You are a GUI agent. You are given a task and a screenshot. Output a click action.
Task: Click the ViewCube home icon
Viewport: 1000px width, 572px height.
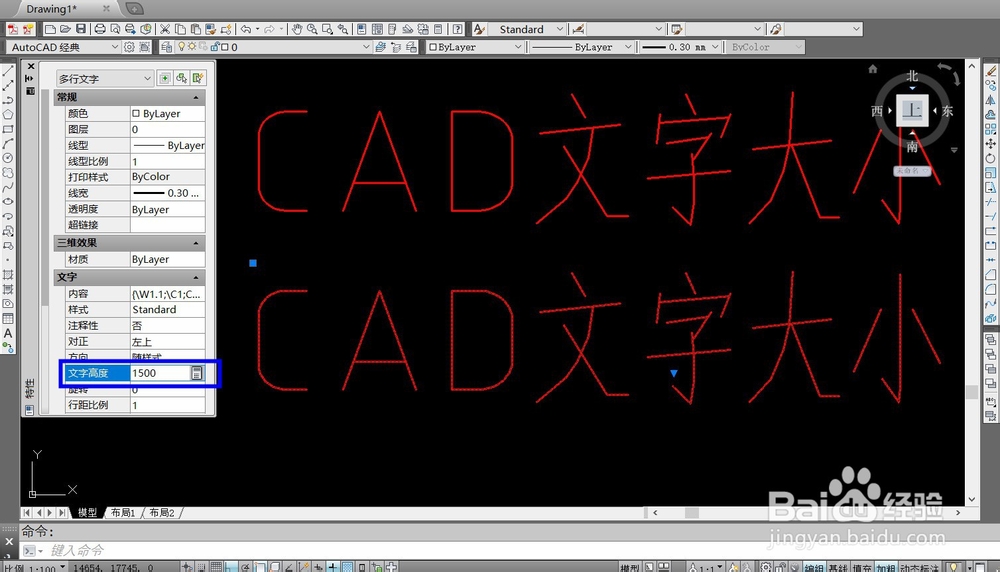click(x=872, y=69)
